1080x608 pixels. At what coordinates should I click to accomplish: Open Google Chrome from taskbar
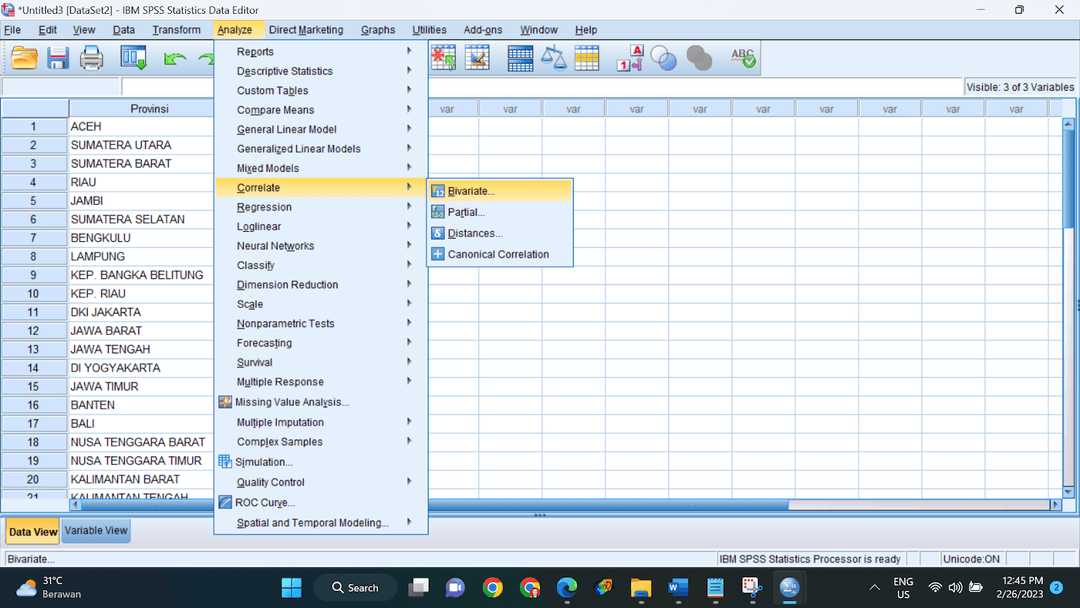tap(492, 587)
